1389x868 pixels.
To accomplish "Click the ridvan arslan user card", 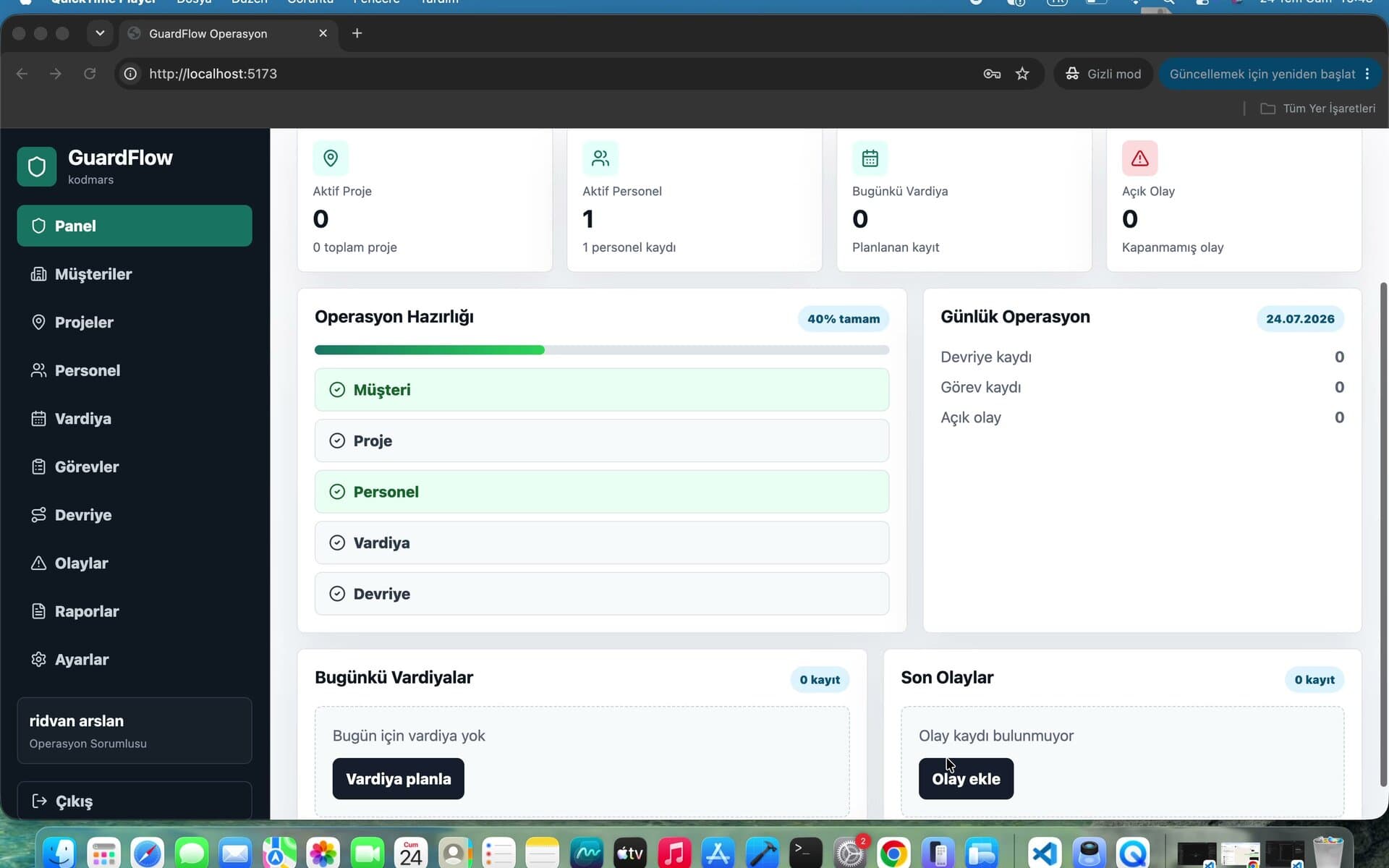I will coord(135,731).
